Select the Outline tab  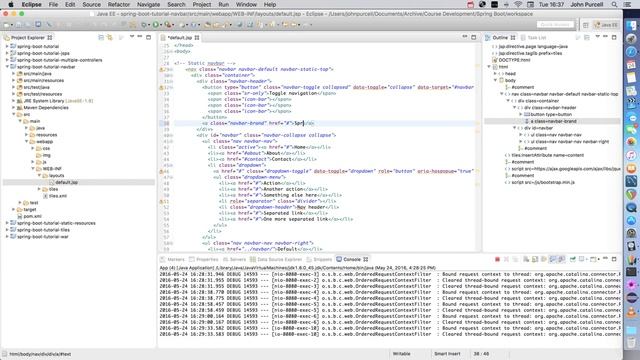click(x=500, y=38)
